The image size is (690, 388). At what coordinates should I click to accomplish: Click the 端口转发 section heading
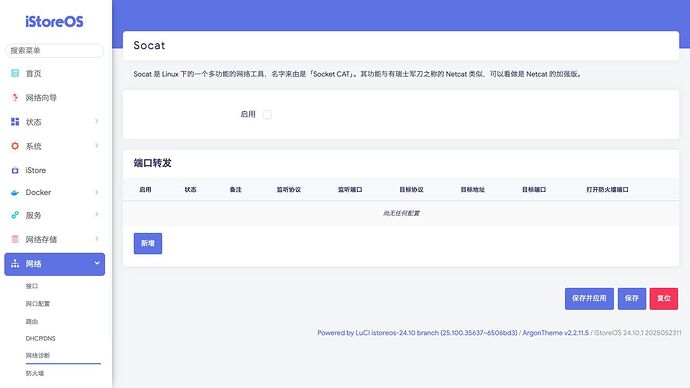click(x=152, y=163)
